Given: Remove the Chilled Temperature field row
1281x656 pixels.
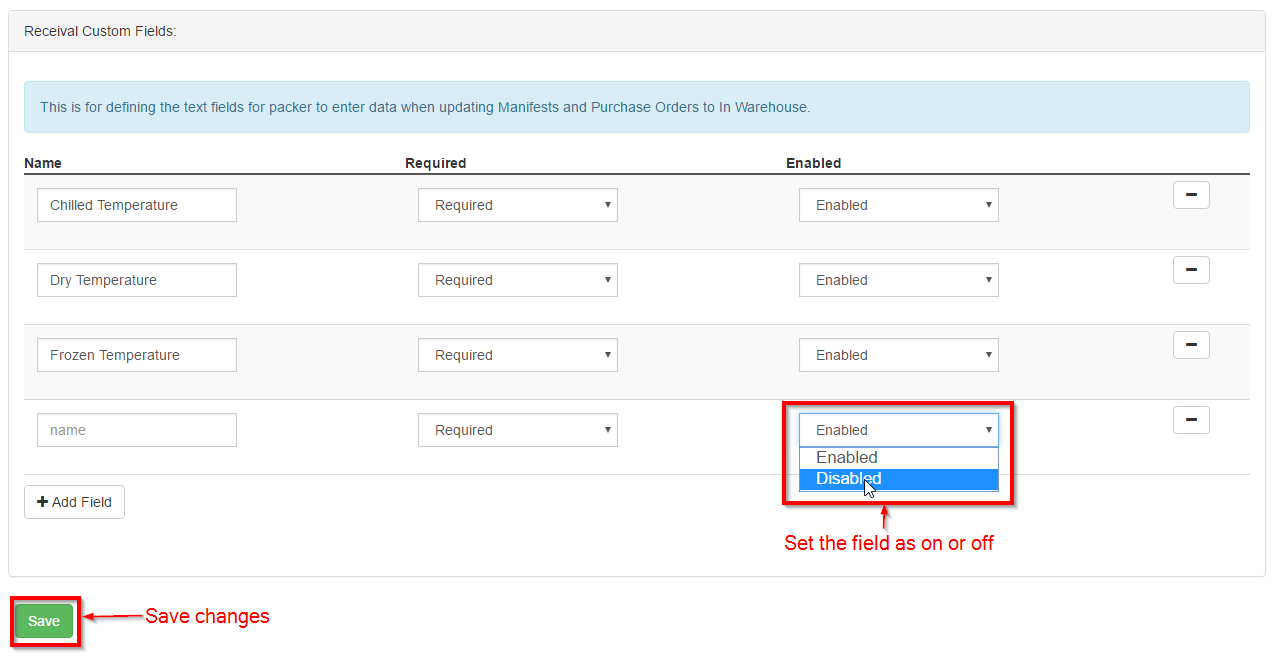Looking at the screenshot, I should [1190, 194].
